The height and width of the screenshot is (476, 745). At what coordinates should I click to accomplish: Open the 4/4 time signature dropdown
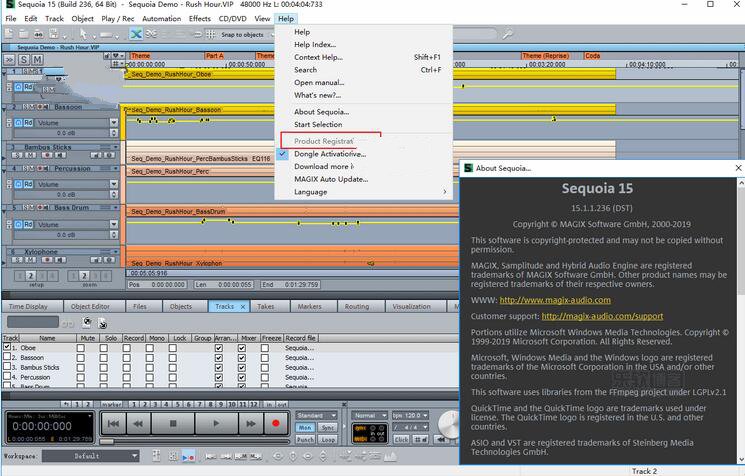coord(410,428)
